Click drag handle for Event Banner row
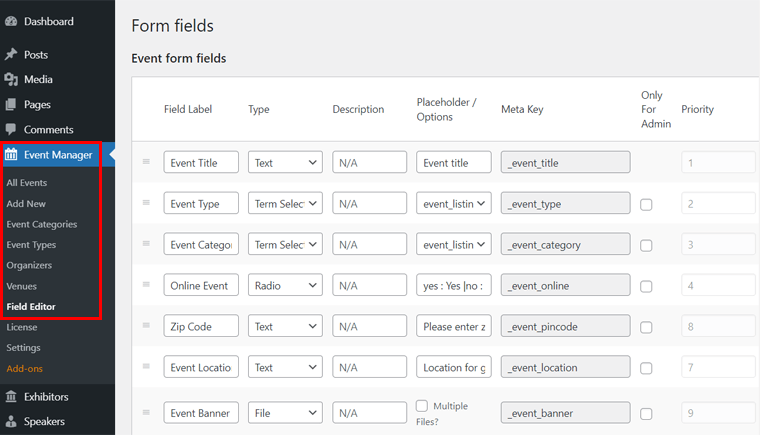Viewport: 760px width, 435px height. pyautogui.click(x=146, y=412)
